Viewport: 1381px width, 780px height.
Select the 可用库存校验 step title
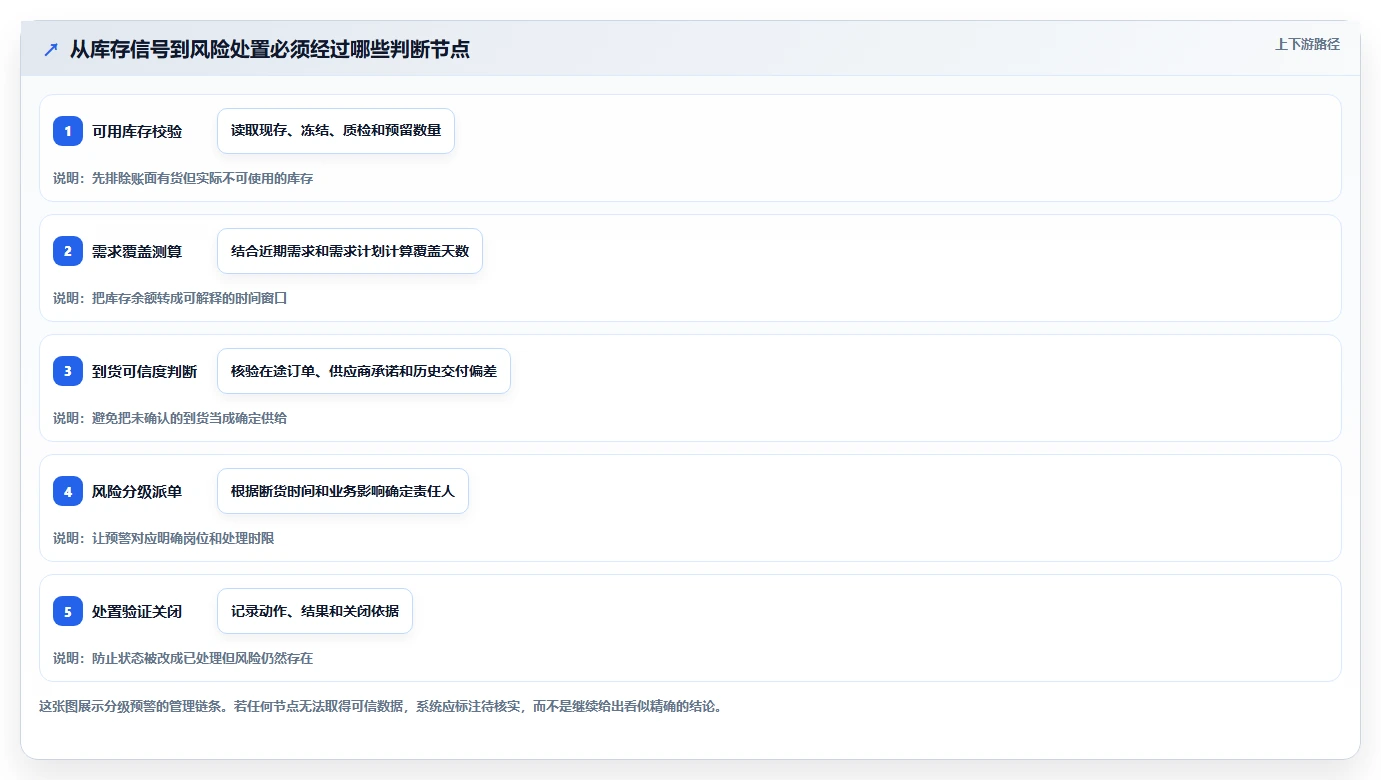tap(137, 131)
